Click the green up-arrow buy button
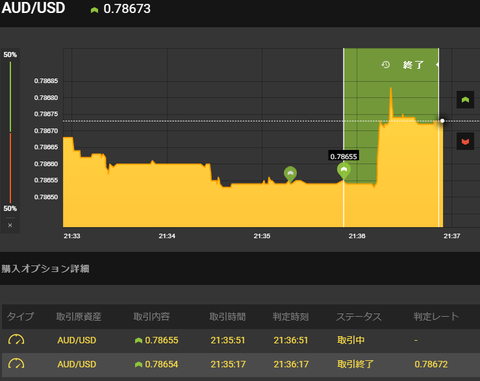The height and width of the screenshot is (381, 480). click(x=465, y=99)
